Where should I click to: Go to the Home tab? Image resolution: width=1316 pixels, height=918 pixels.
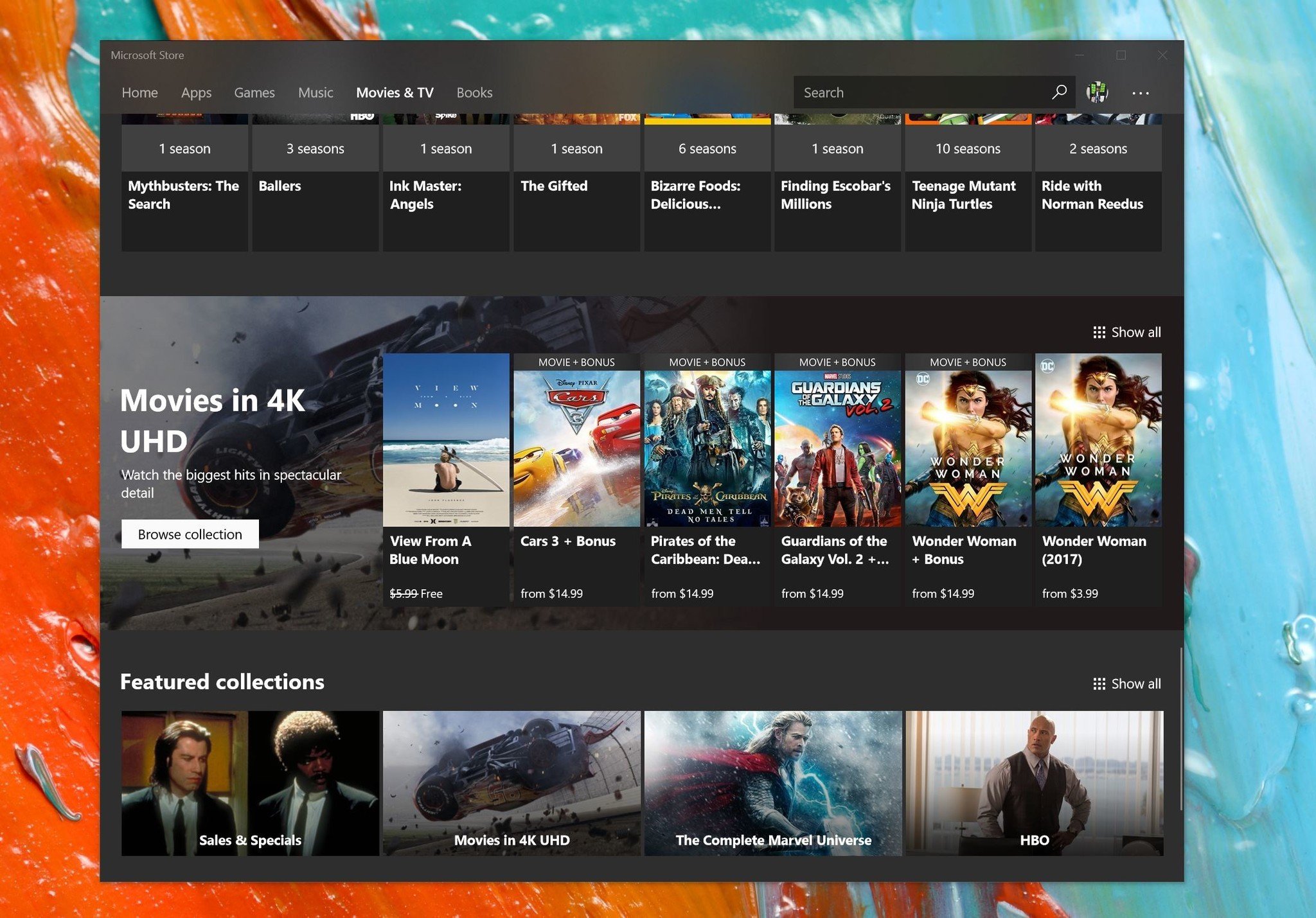tap(139, 93)
